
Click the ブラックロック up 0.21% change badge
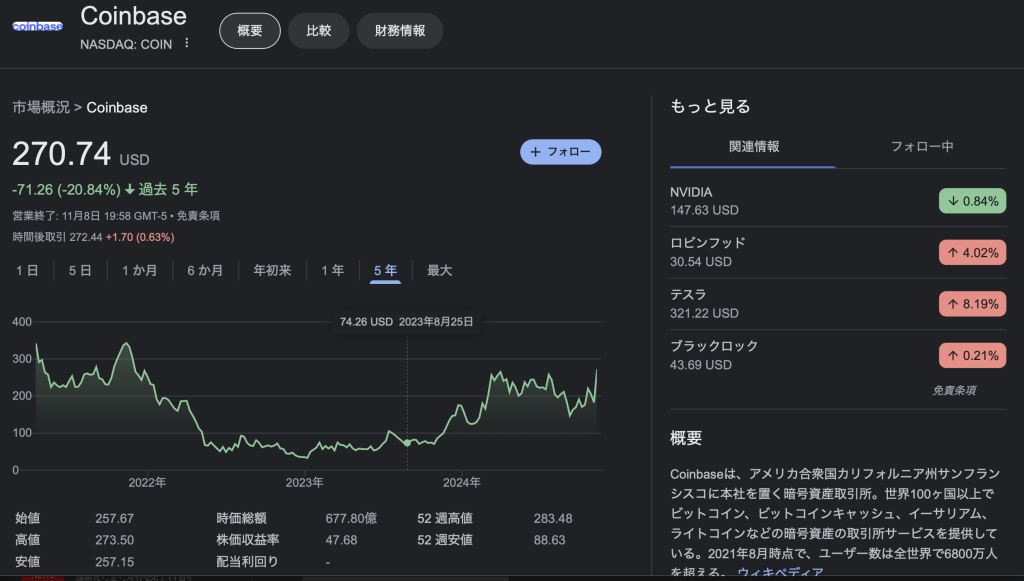point(970,355)
